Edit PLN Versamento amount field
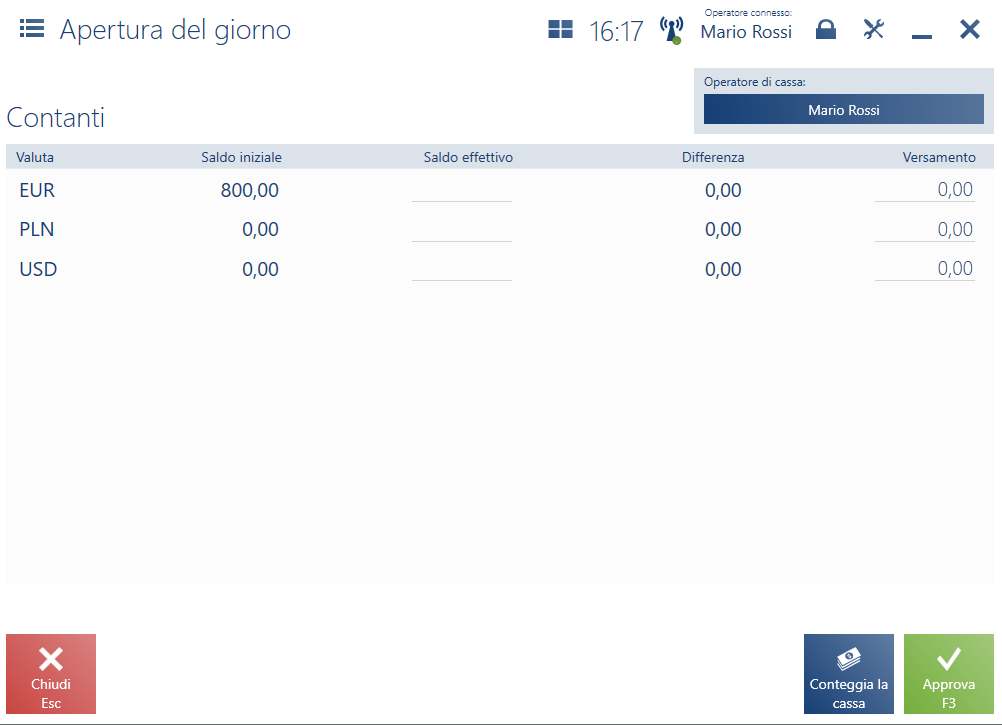1002x725 pixels. pyautogui.click(x=925, y=229)
